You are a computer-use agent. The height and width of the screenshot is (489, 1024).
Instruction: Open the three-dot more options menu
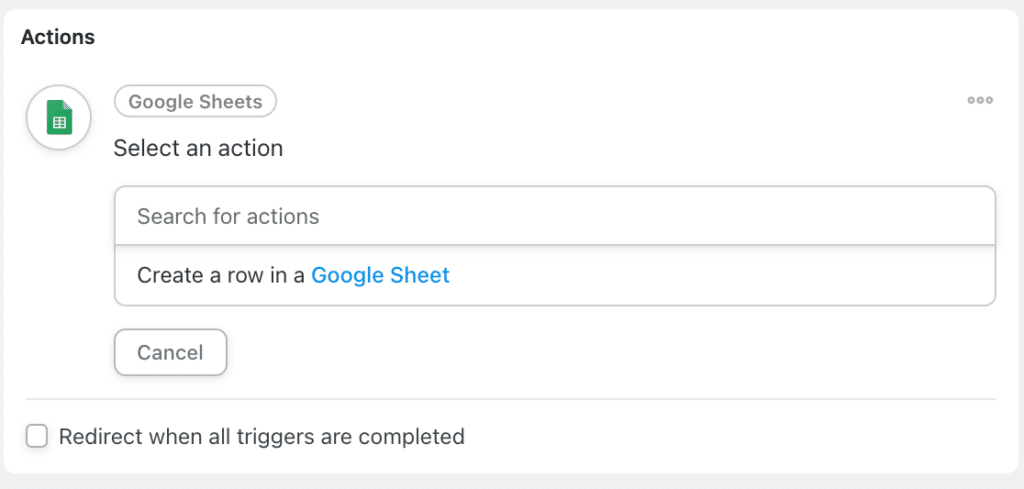click(980, 100)
